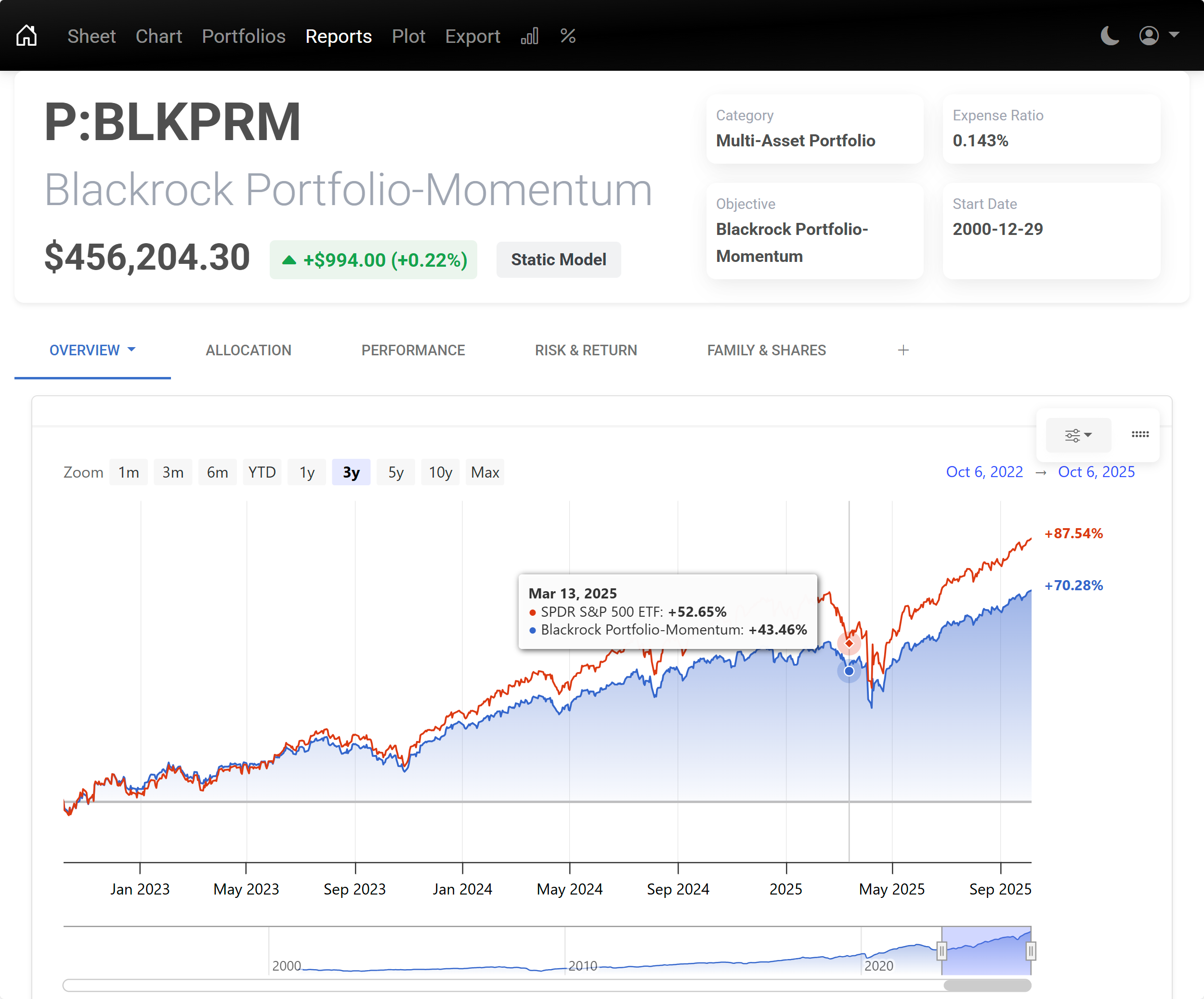This screenshot has width=1204, height=999.
Task: Open the user account dropdown arrow
Action: [x=1175, y=36]
